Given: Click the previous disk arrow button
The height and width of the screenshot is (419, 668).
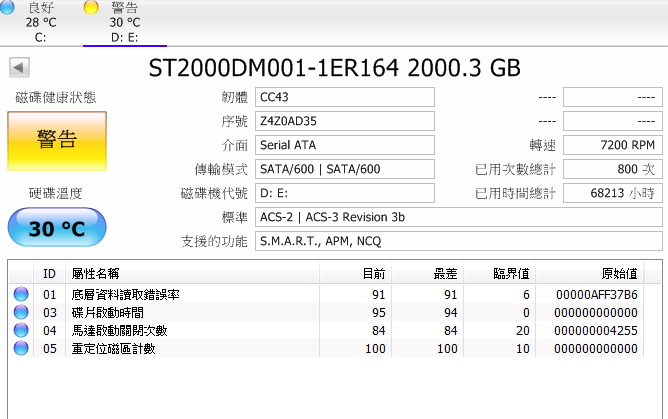Looking at the screenshot, I should [19, 67].
